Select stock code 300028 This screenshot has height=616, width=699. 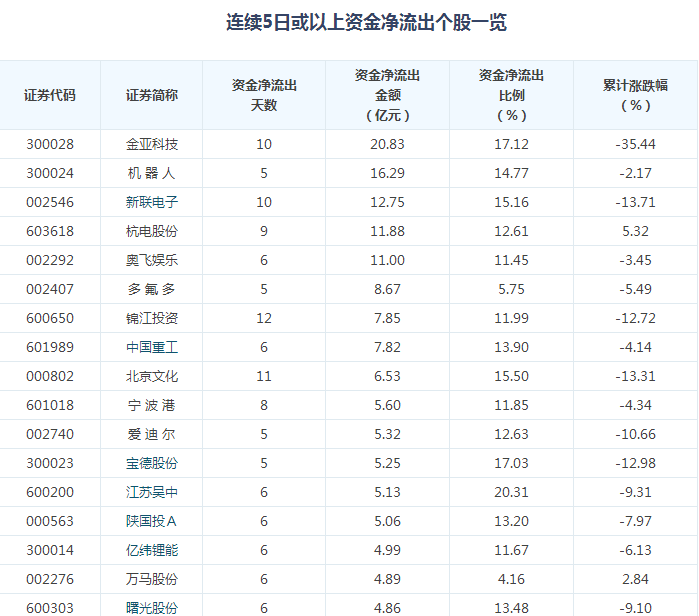(50, 144)
